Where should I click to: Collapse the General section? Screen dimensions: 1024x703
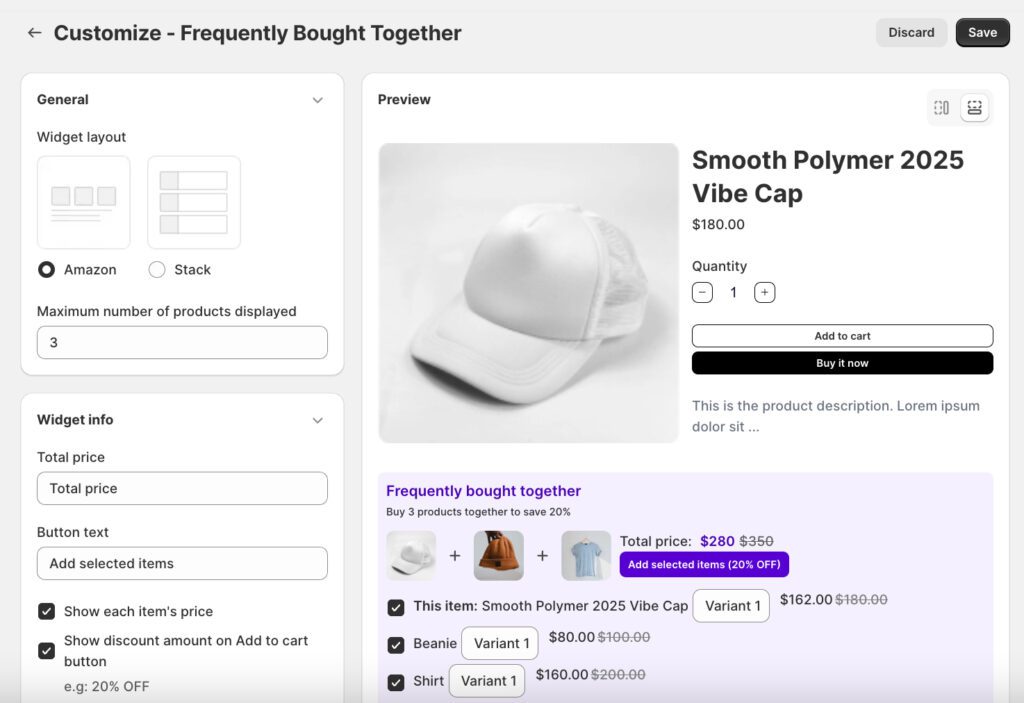click(317, 100)
